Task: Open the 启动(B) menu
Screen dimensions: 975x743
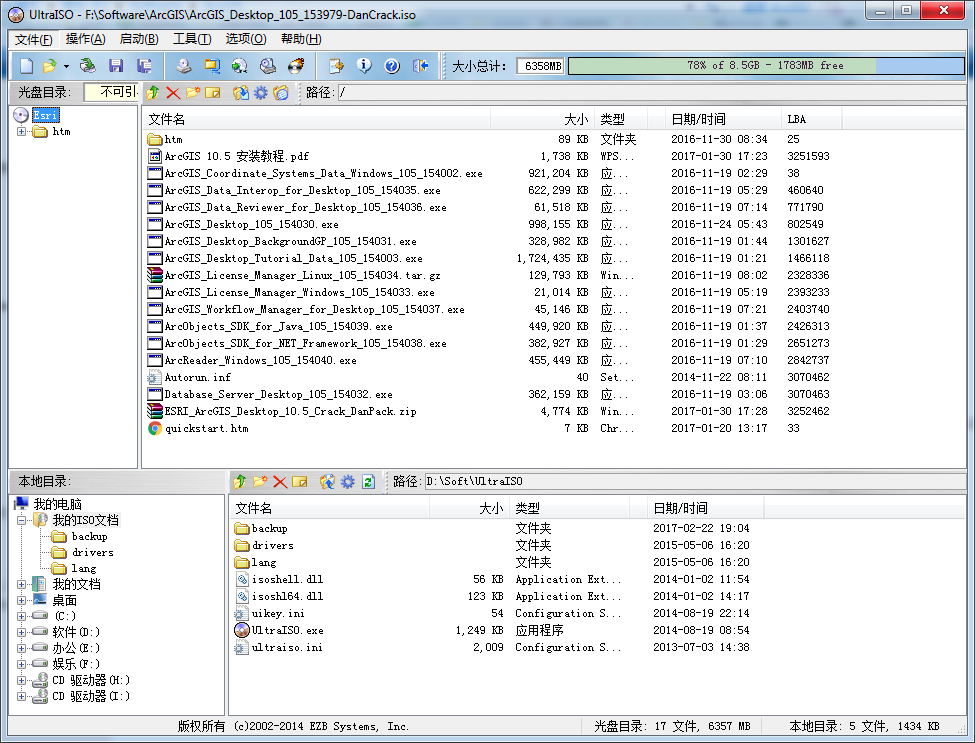Action: pyautogui.click(x=139, y=39)
